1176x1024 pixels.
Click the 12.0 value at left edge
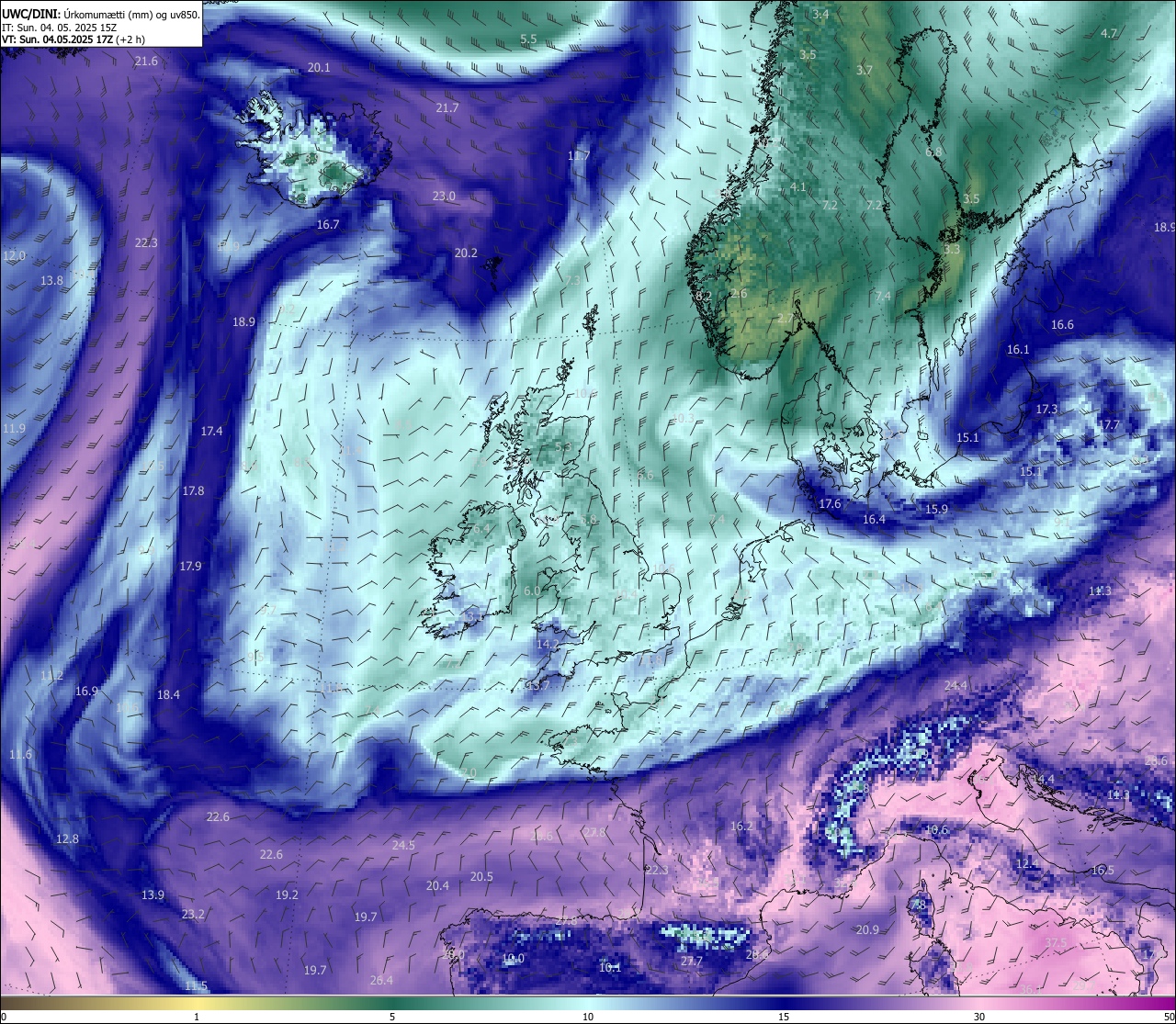(15, 256)
